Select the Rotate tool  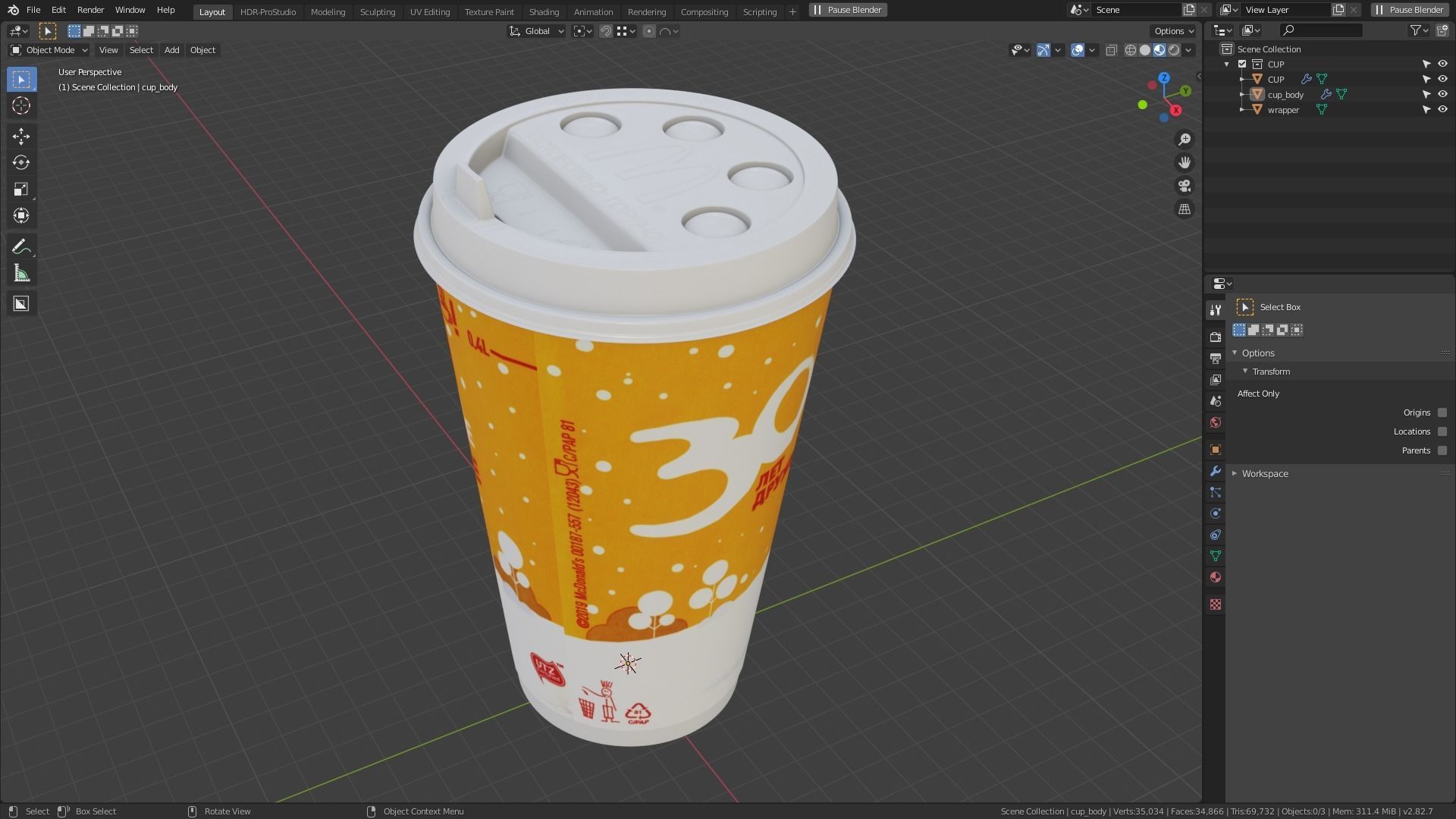[x=20, y=162]
